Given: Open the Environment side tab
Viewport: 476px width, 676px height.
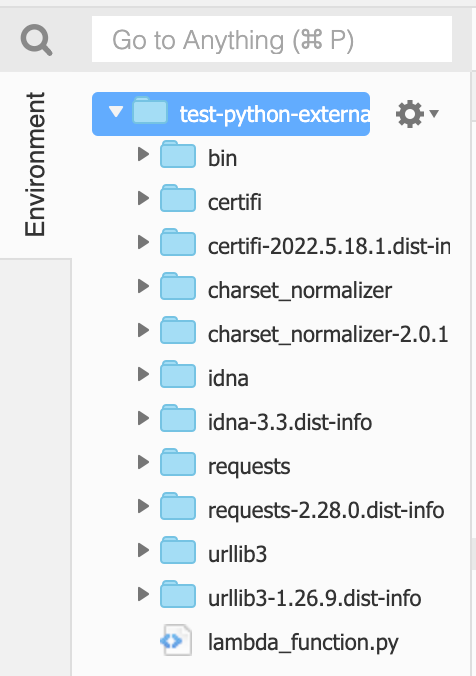Looking at the screenshot, I should pyautogui.click(x=35, y=165).
